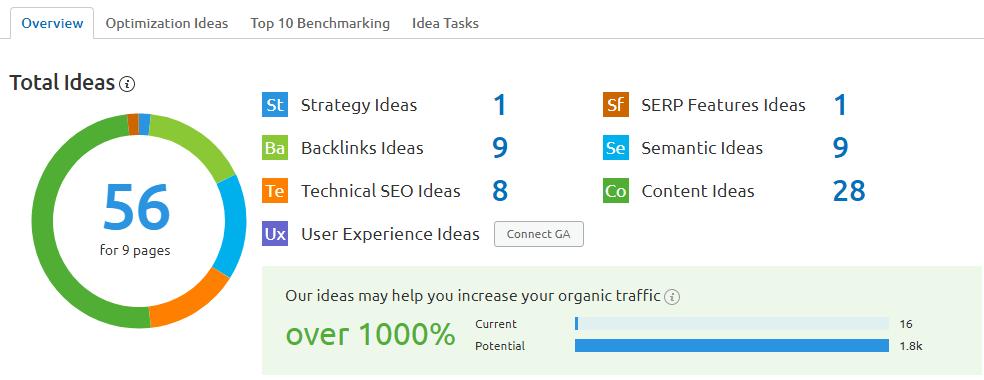This screenshot has height=380, width=984.
Task: Click the light green Ba Backlinks icon
Action: (x=275, y=148)
